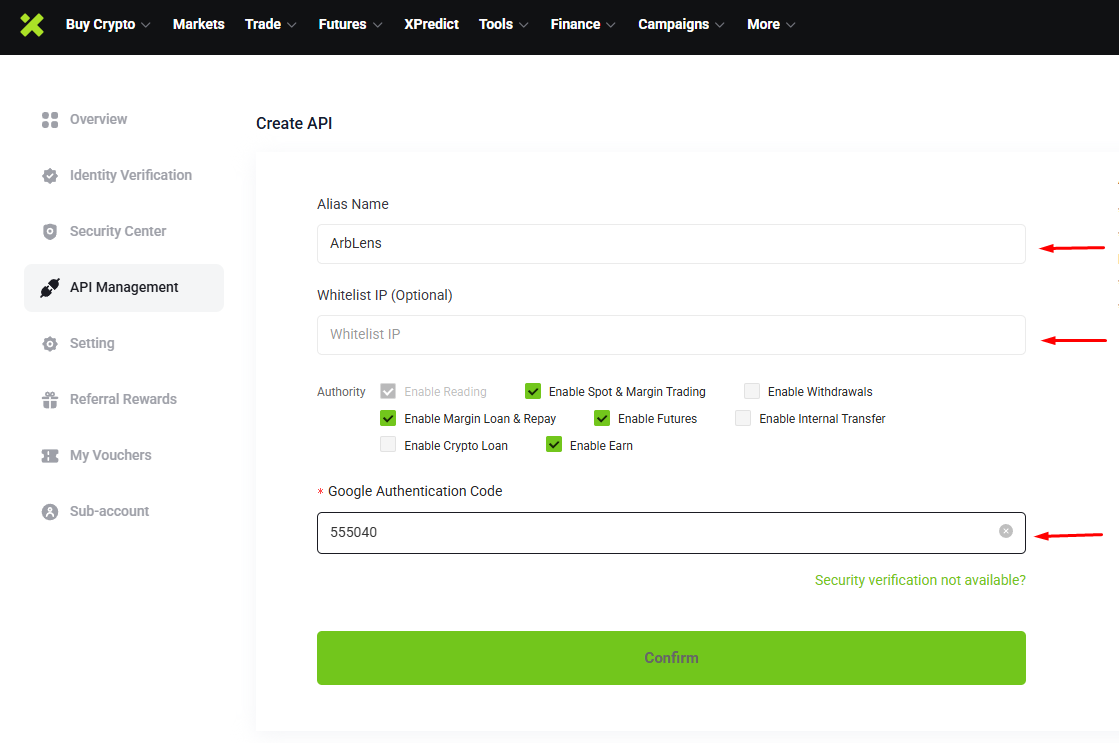Uncheck the Enable Futures checkbox
This screenshot has width=1119, height=743.
point(602,418)
